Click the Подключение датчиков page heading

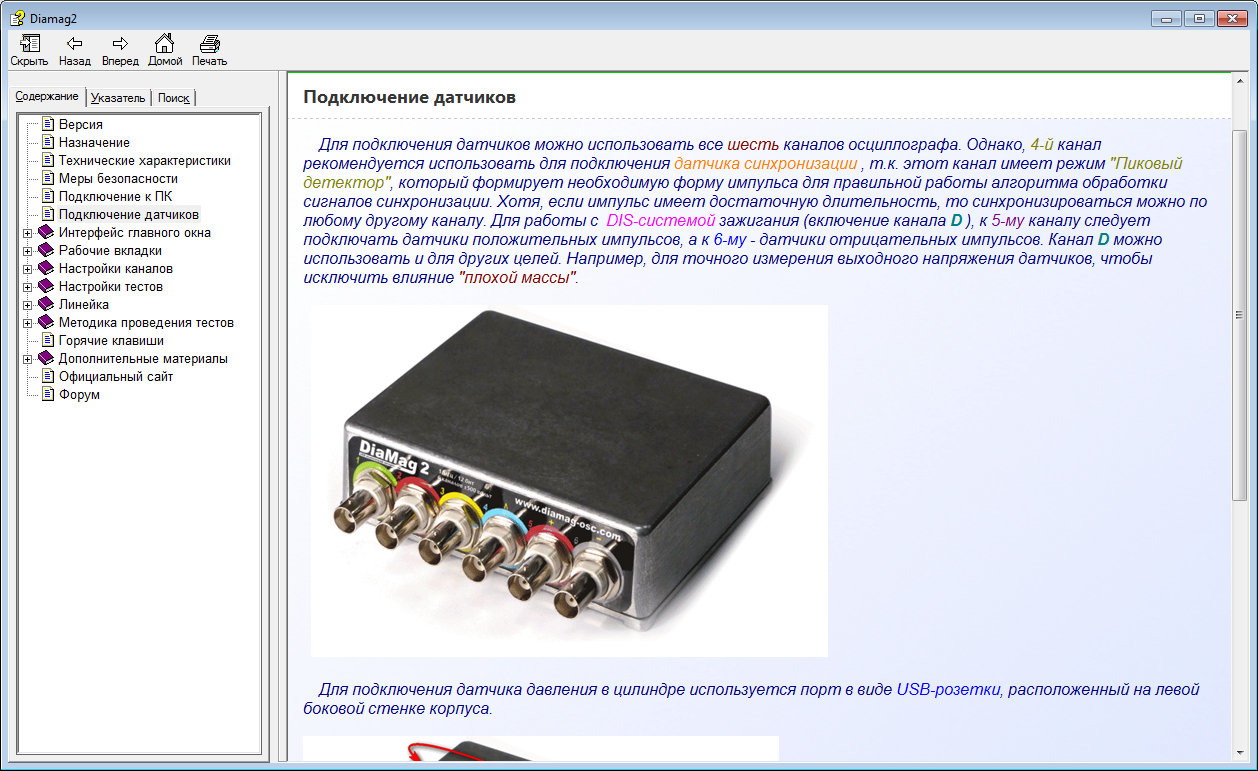click(409, 98)
